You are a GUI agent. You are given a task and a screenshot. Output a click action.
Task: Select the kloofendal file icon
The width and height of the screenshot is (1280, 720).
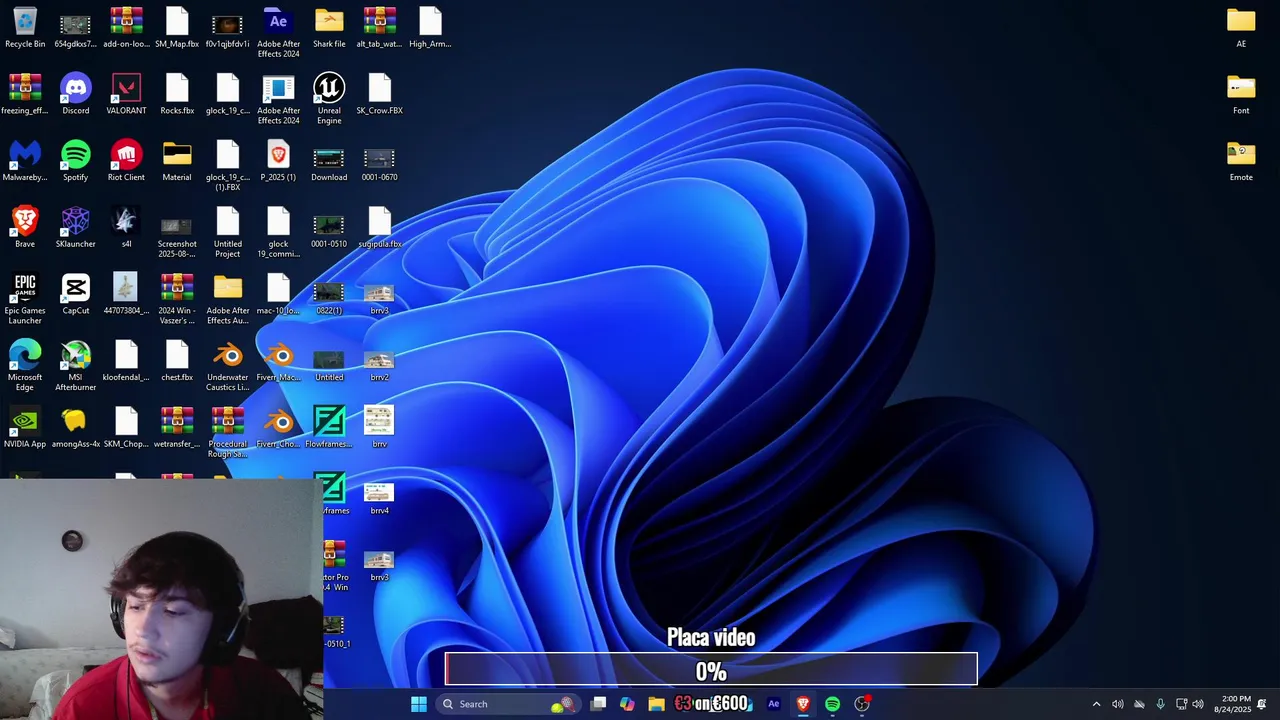pyautogui.click(x=126, y=362)
